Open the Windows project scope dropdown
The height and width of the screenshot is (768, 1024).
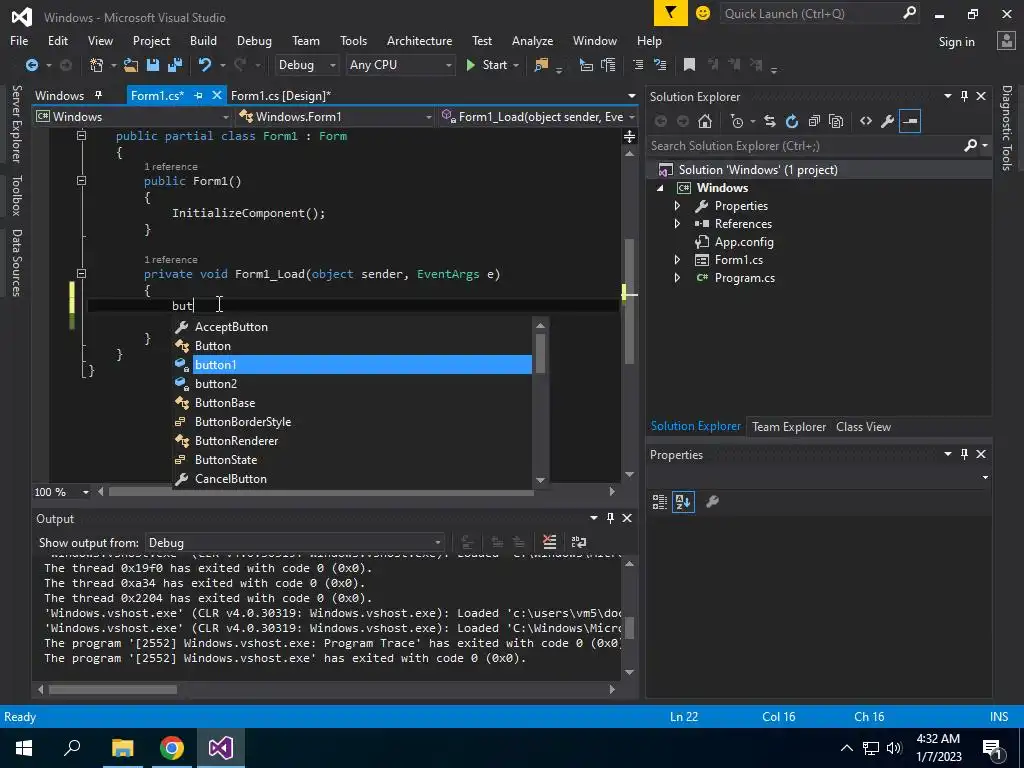tap(133, 116)
